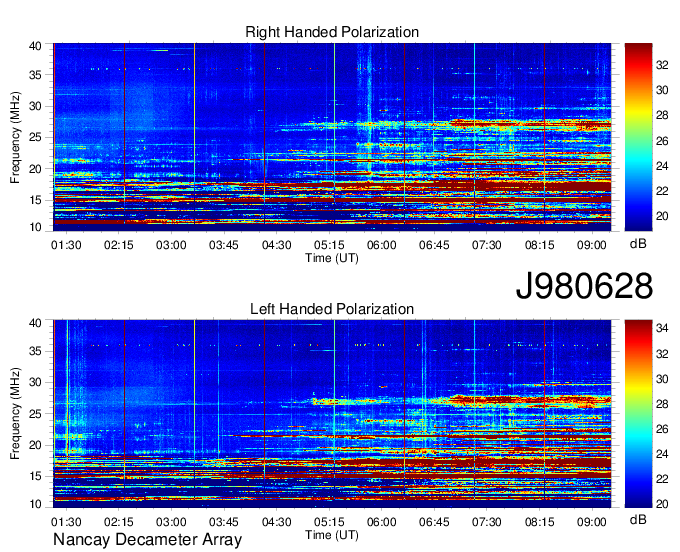Click "Frequency (MHz)" axis label of Left Handed plot
The height and width of the screenshot is (552, 680).
click(x=16, y=414)
